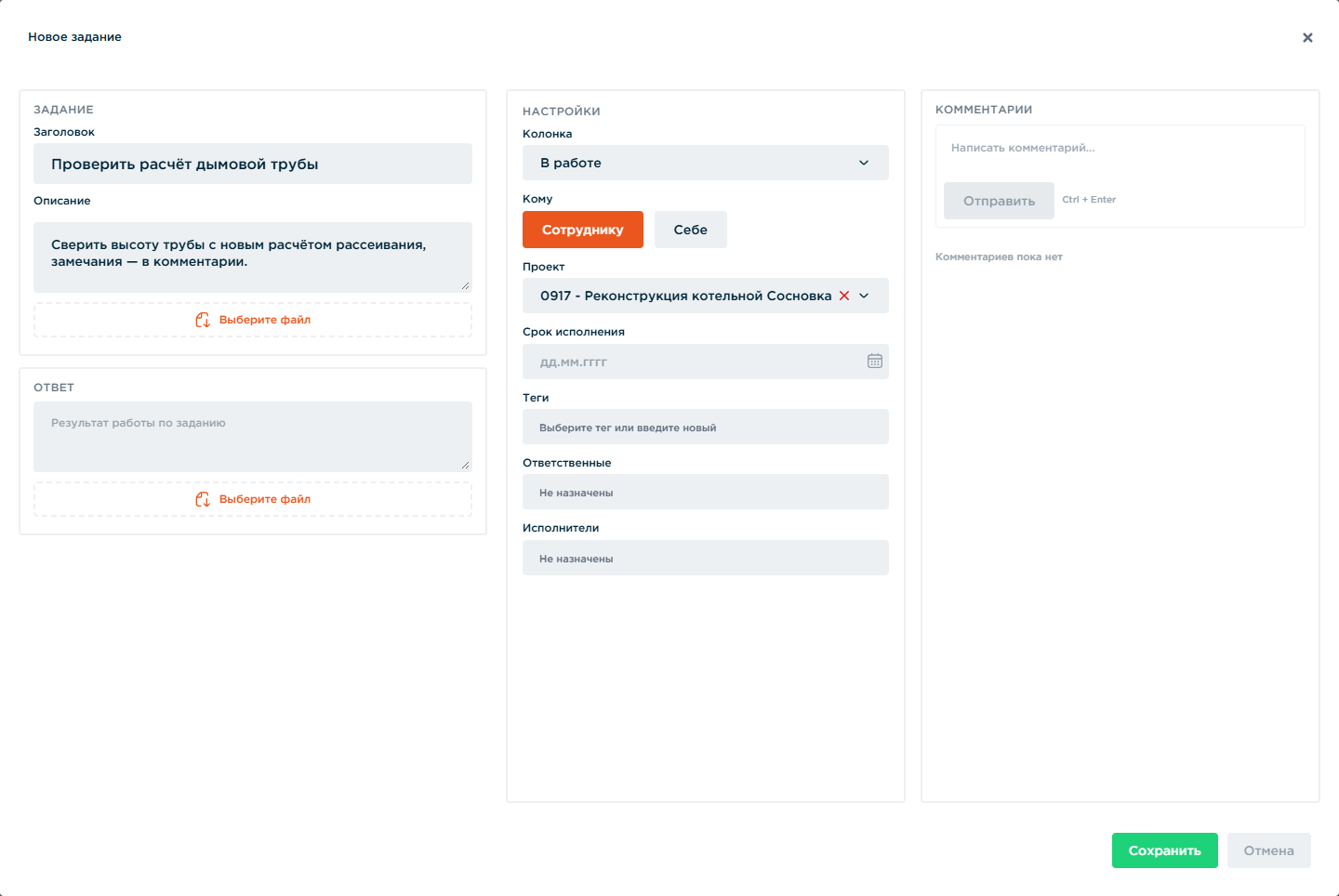Expand the Колонка dropdown showing В работе
This screenshot has height=896, width=1339.
pos(706,163)
